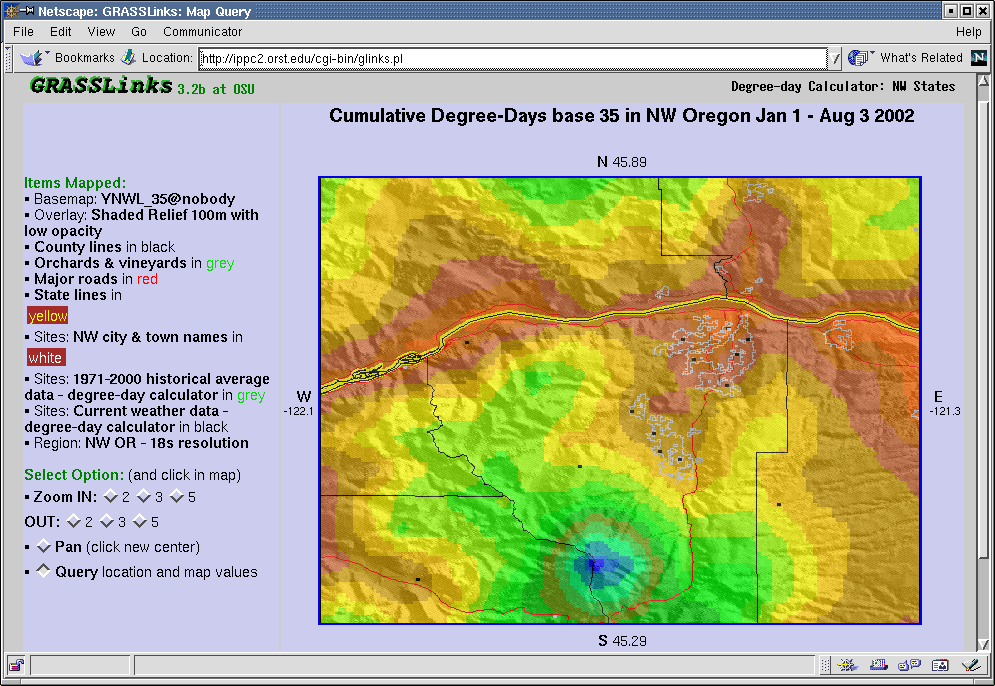Click the vertical scrollbar down arrow
The width and height of the screenshot is (995, 686).
[x=984, y=644]
